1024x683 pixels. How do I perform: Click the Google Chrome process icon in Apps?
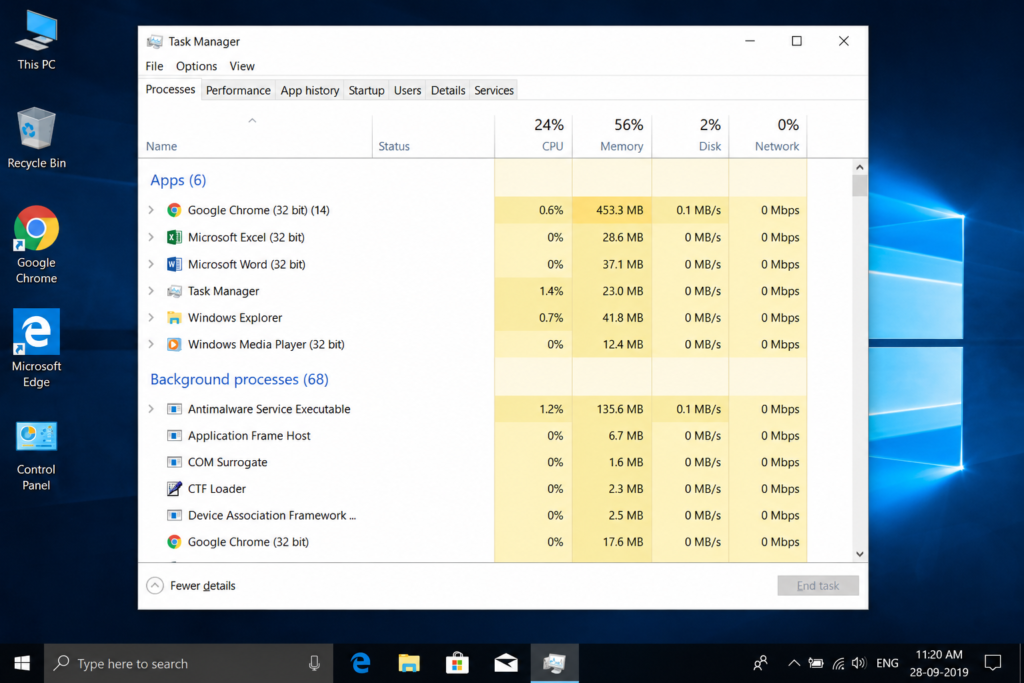click(174, 210)
